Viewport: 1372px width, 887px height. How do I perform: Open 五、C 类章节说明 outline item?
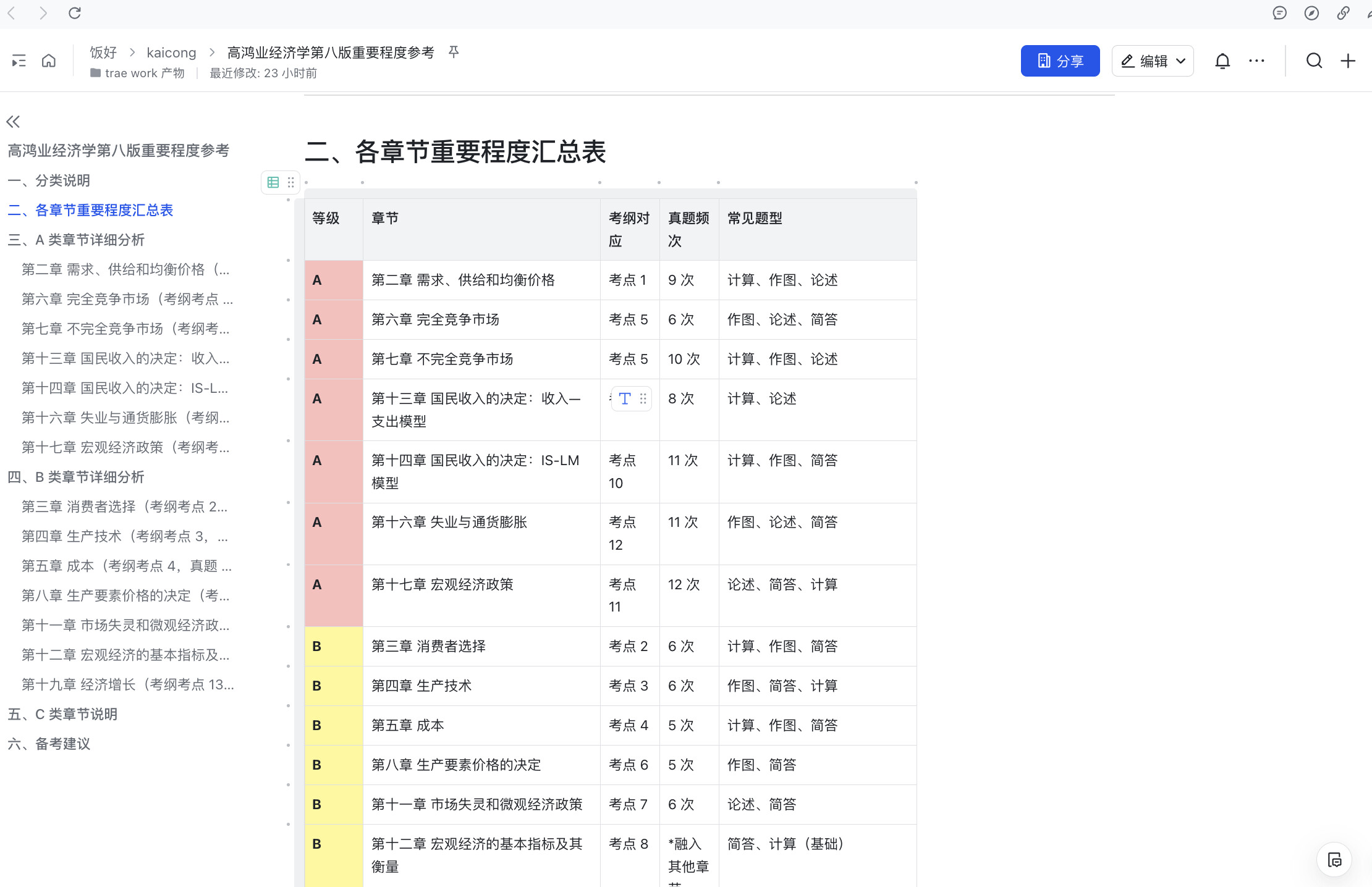(62, 714)
